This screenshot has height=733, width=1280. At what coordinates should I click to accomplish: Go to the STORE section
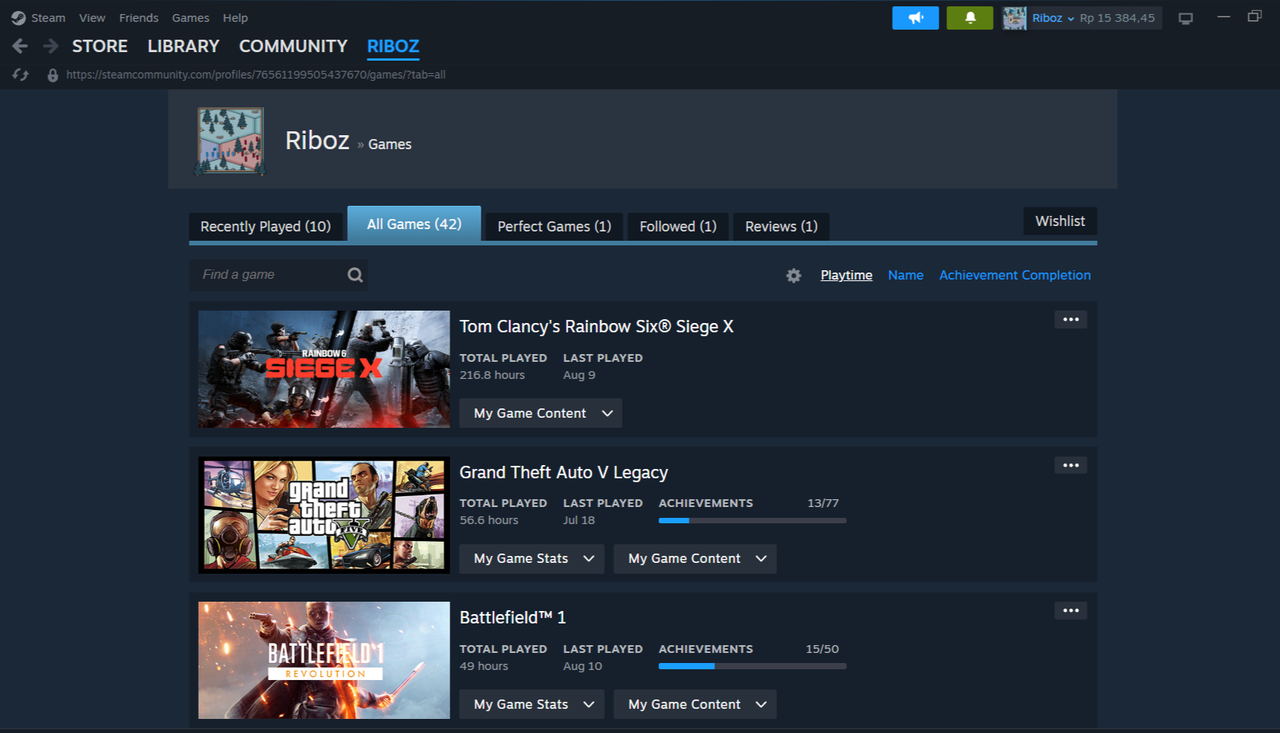(100, 46)
